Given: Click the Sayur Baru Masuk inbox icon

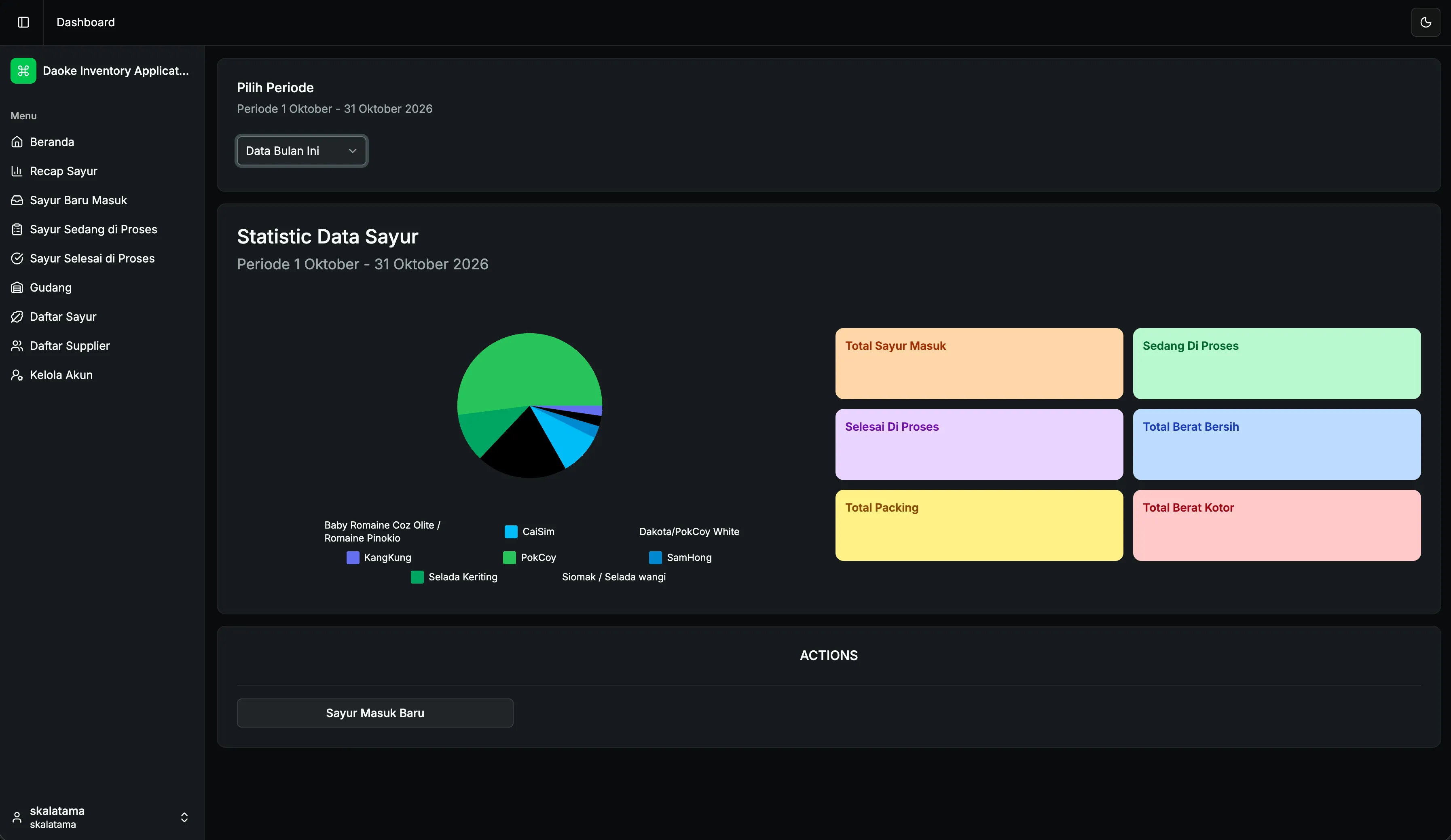Looking at the screenshot, I should (17, 200).
